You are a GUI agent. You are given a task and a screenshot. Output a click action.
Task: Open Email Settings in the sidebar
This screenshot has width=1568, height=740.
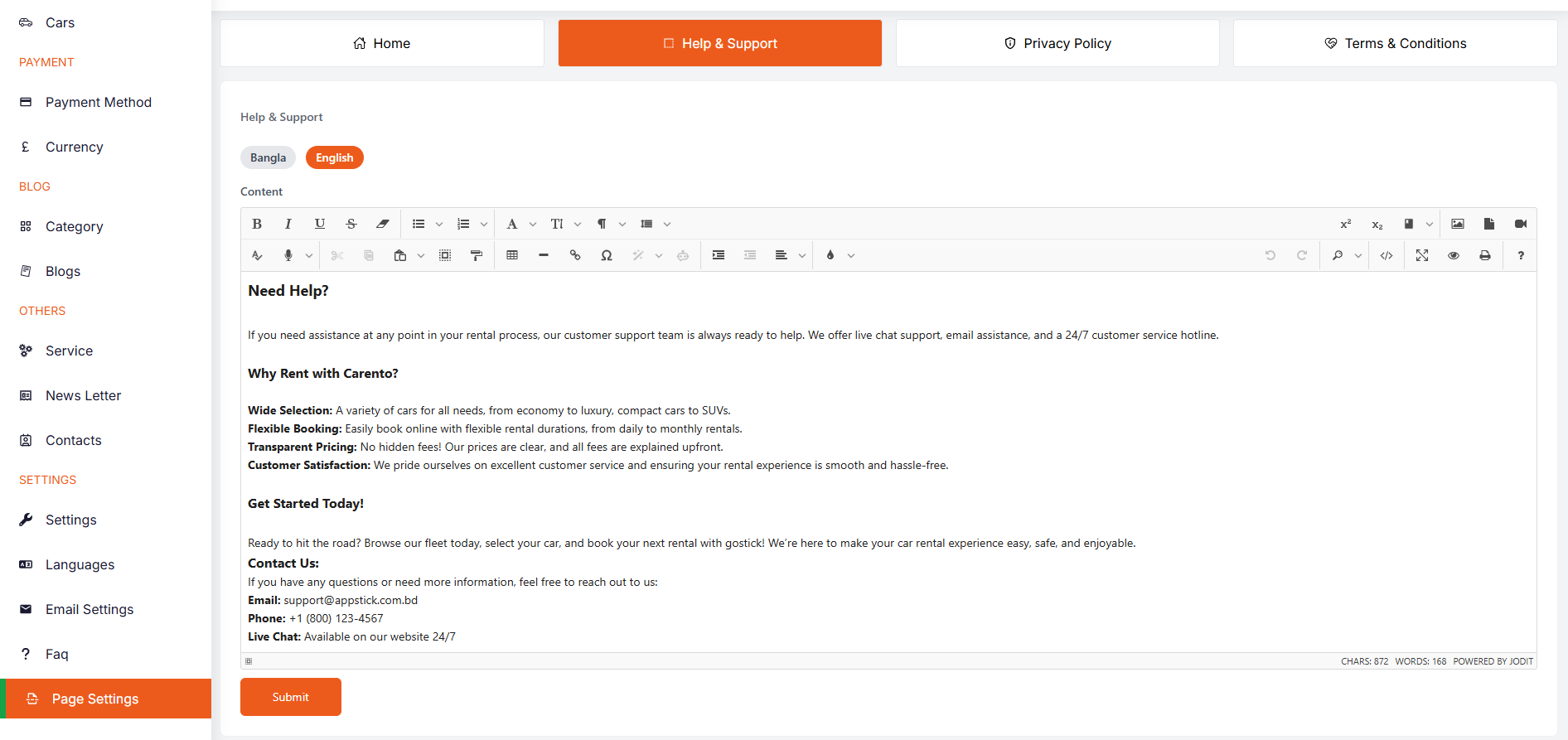click(90, 609)
